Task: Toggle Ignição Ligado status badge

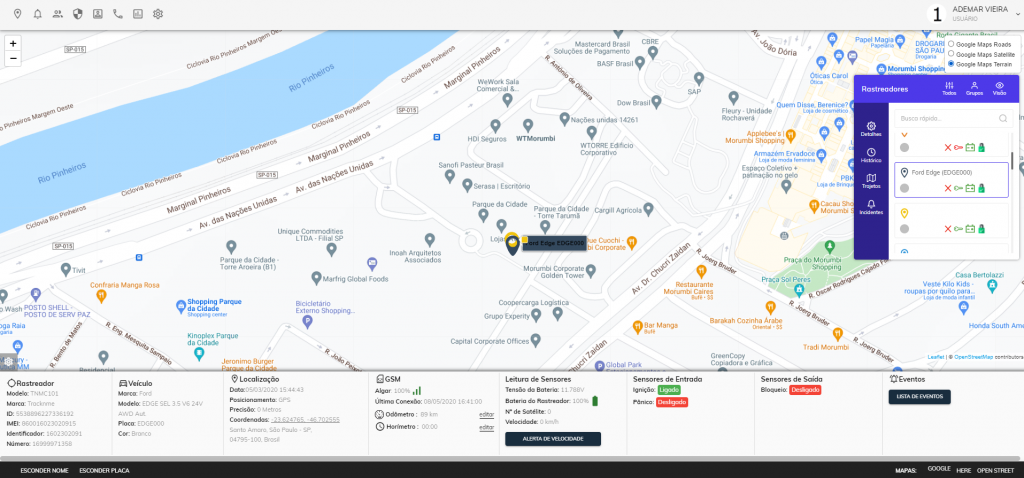Action: click(x=669, y=390)
